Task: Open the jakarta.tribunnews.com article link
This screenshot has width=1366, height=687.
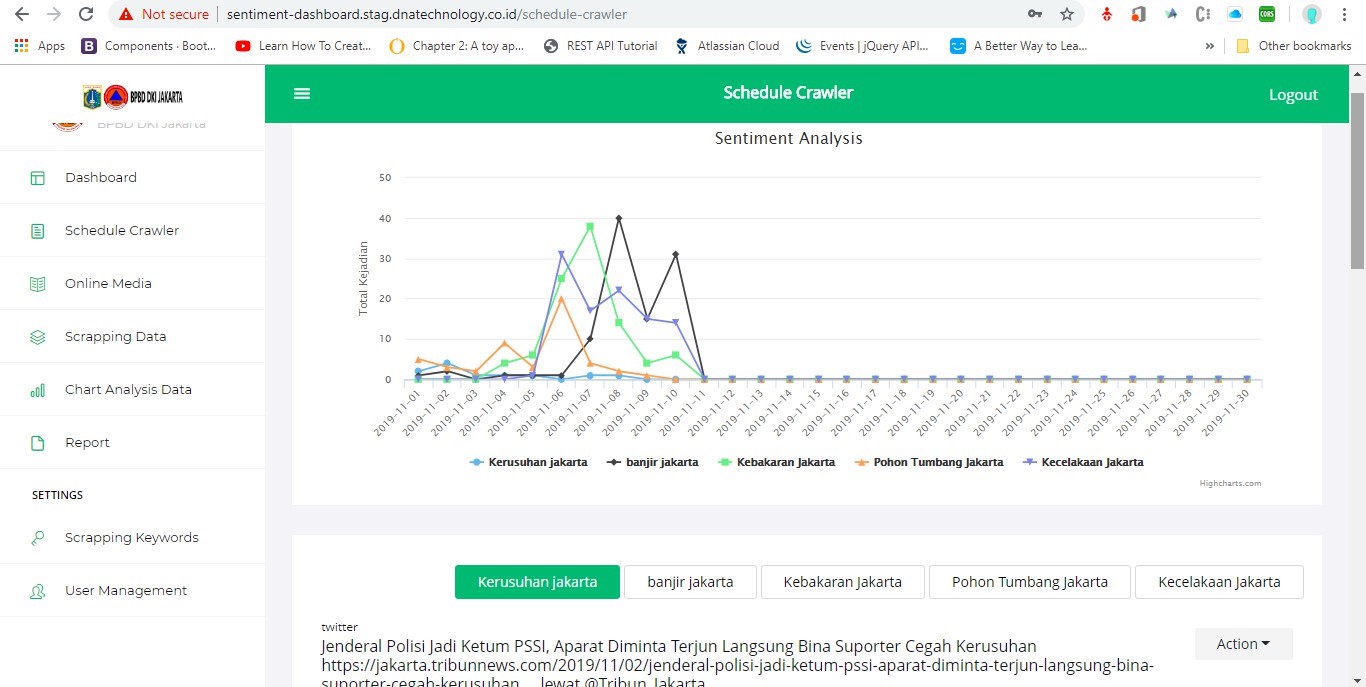Action: point(737,665)
